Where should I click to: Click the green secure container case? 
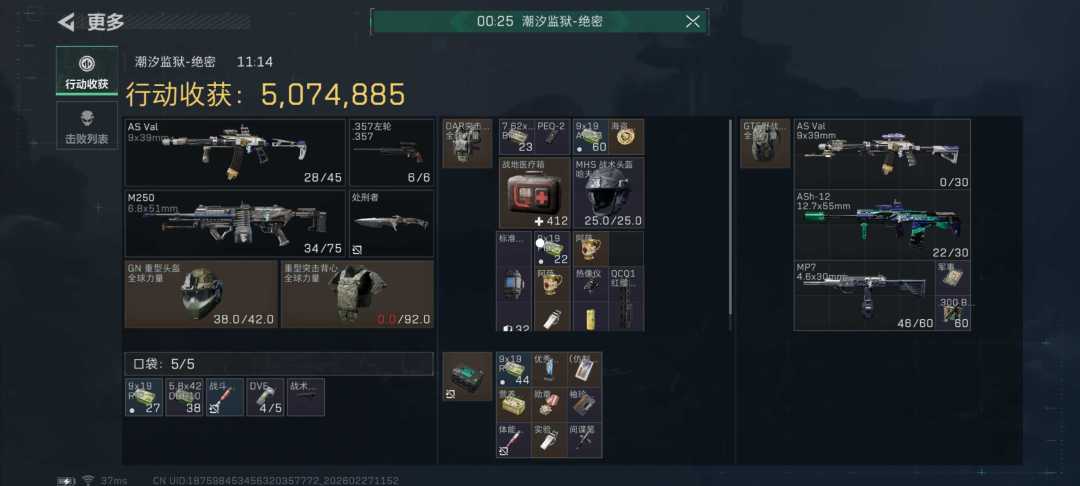tap(467, 377)
